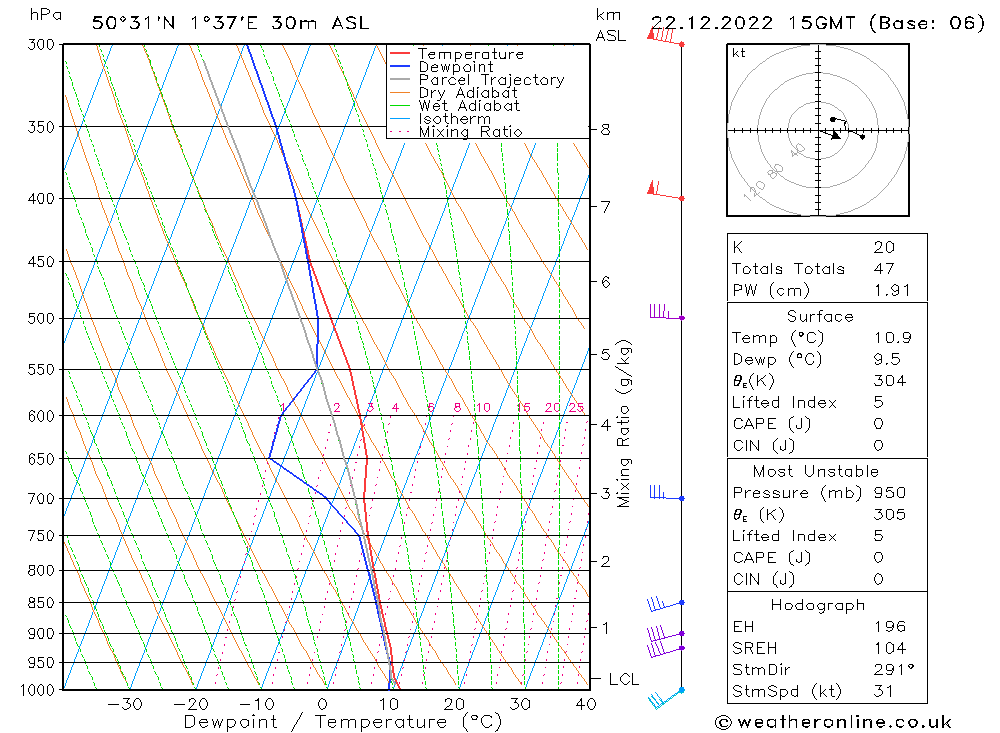Screen dimensions: 1000x733
Task: Click 'CIN (J)' in the Most Unstable section
Action: point(763,580)
